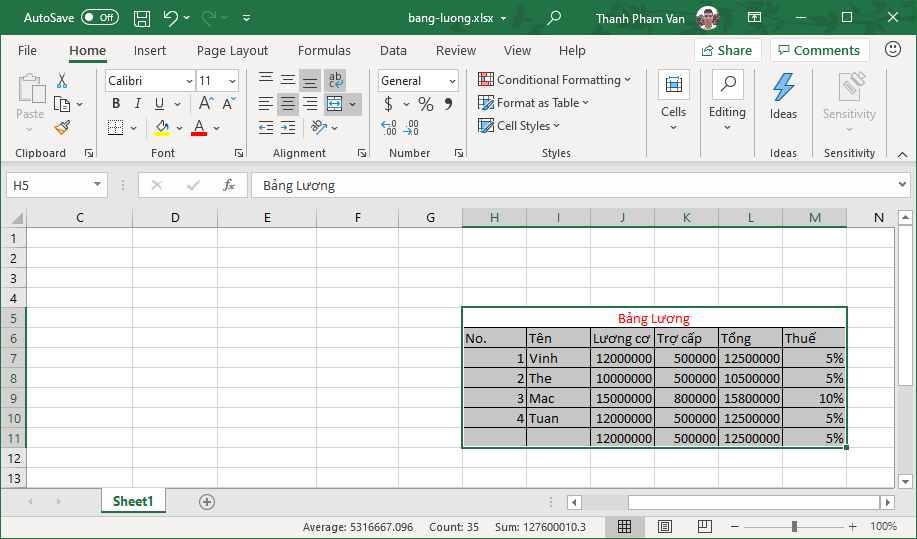This screenshot has width=917, height=539.
Task: Click the Orientation text rotation icon
Action: click(319, 127)
